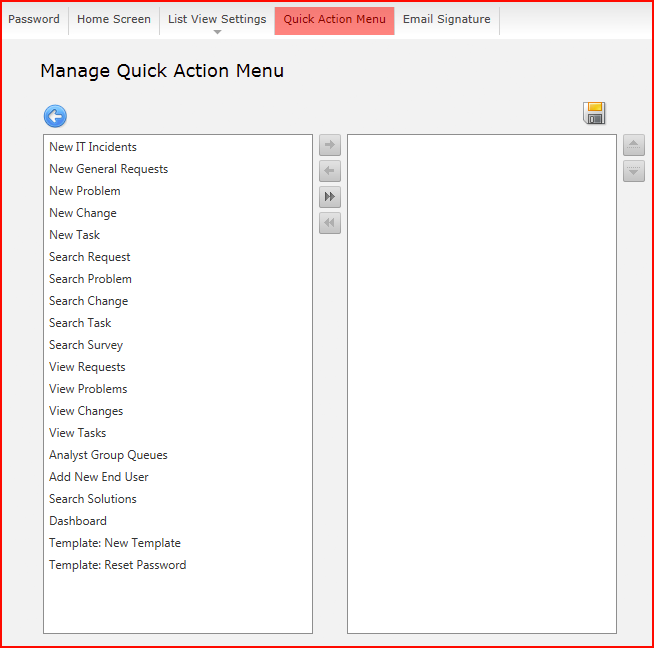Select the Dashboard list item
Screen dimensions: 654x648
point(178,521)
